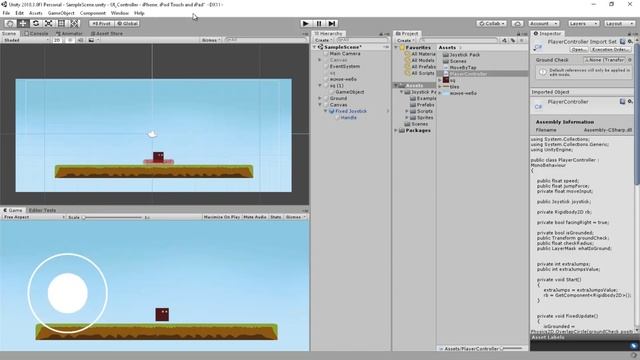Click the Project search field

458,40
